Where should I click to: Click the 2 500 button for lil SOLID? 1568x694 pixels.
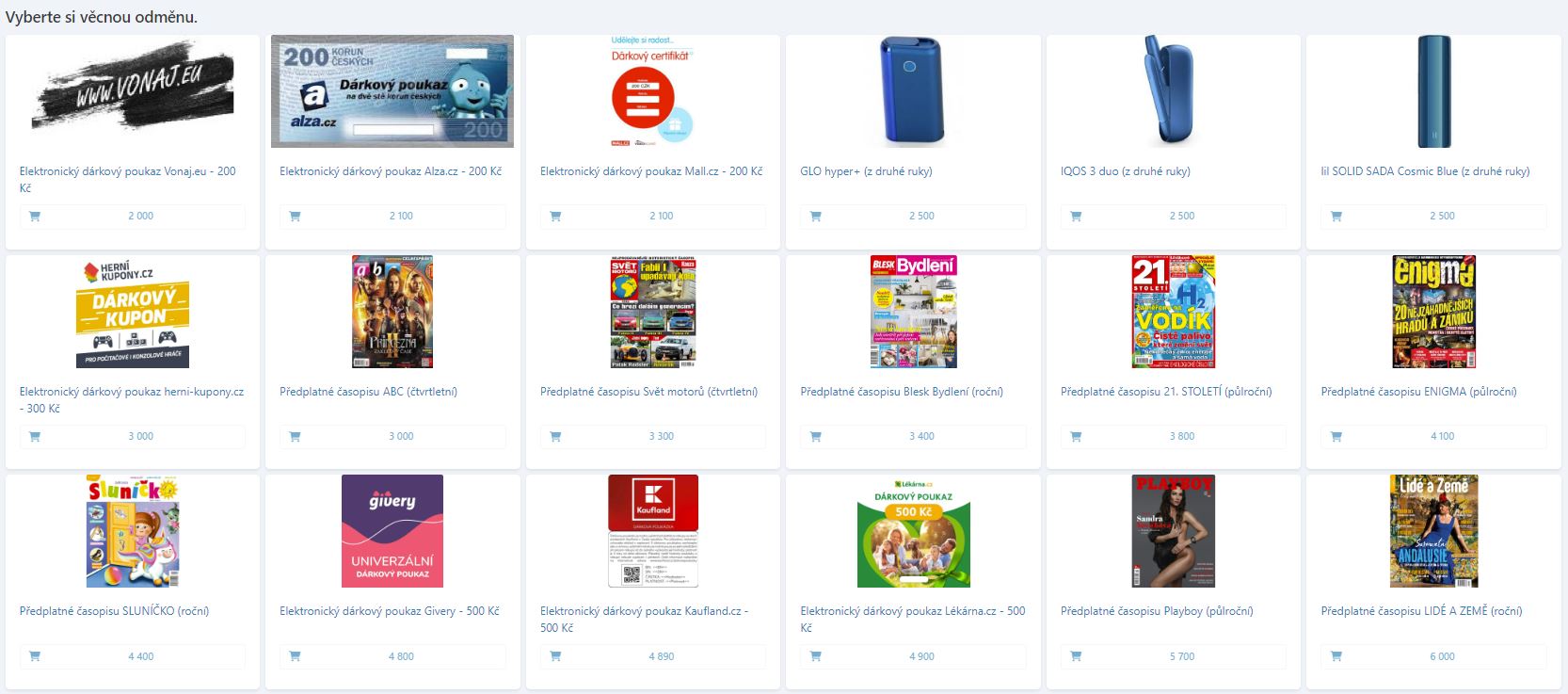(1433, 217)
